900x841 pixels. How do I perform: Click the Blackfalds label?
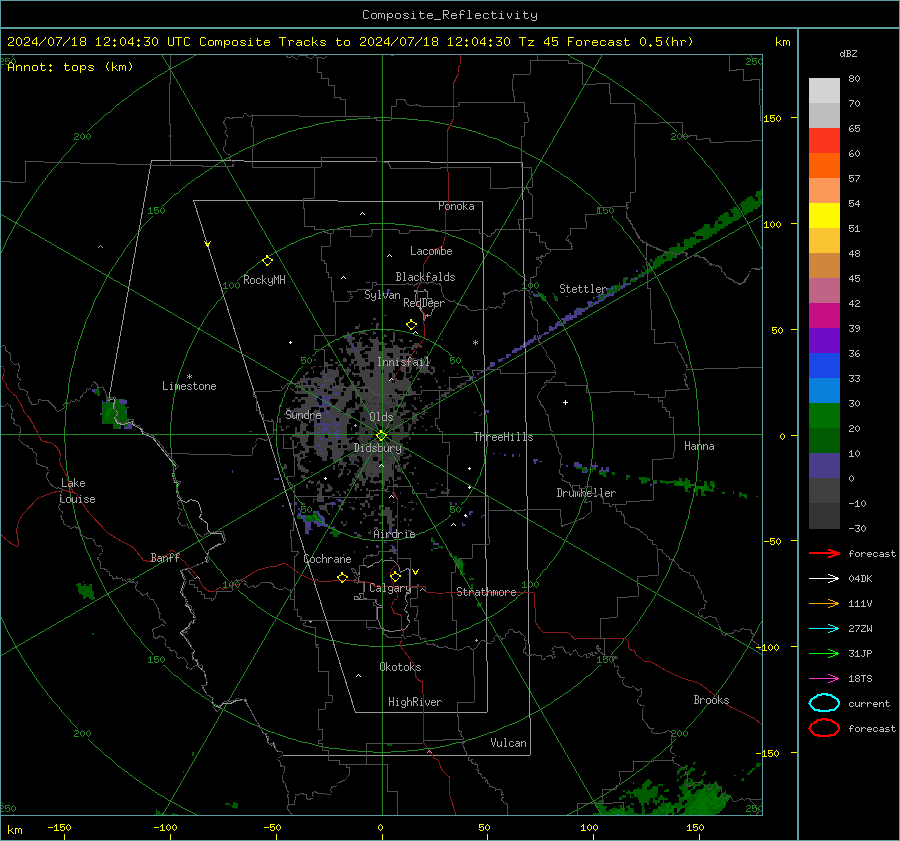(425, 277)
